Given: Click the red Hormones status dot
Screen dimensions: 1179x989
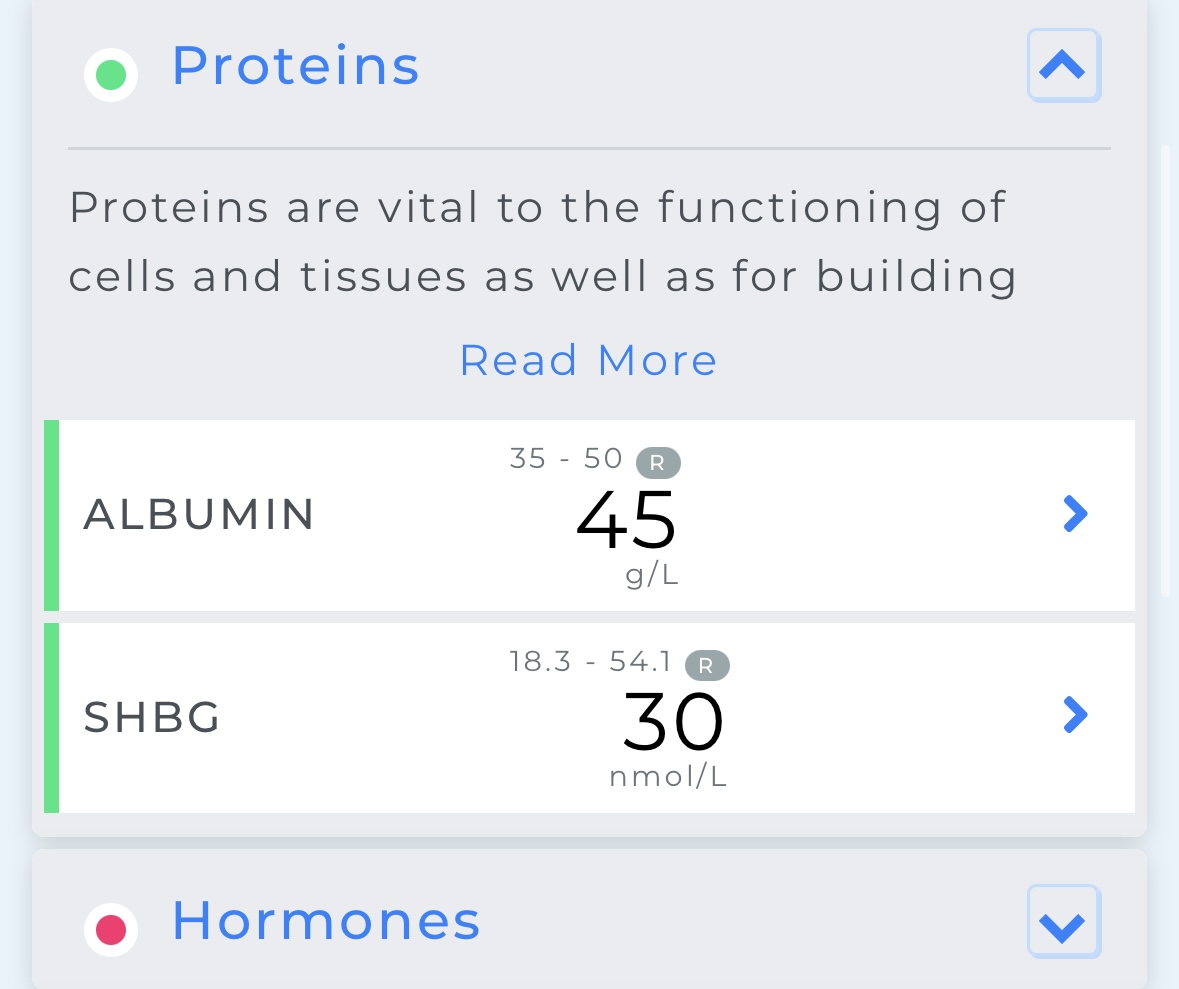Looking at the screenshot, I should pos(110,930).
